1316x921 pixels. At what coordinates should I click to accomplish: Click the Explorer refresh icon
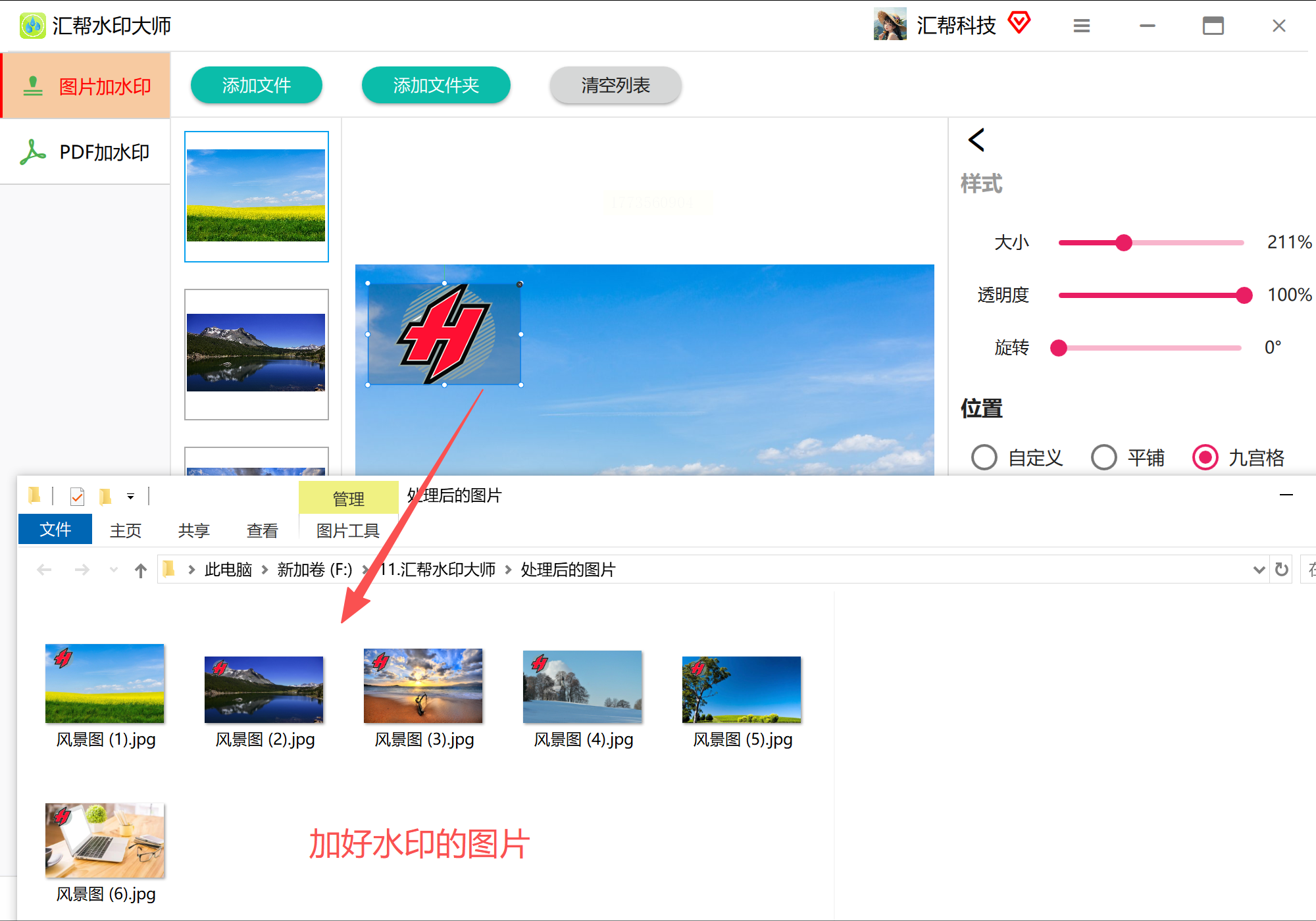(1281, 569)
